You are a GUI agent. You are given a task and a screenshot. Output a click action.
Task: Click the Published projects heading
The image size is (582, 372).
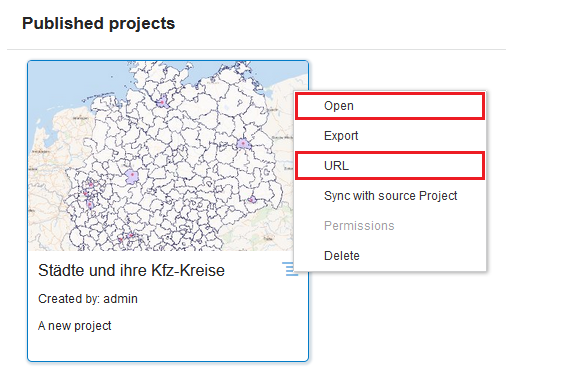98,23
